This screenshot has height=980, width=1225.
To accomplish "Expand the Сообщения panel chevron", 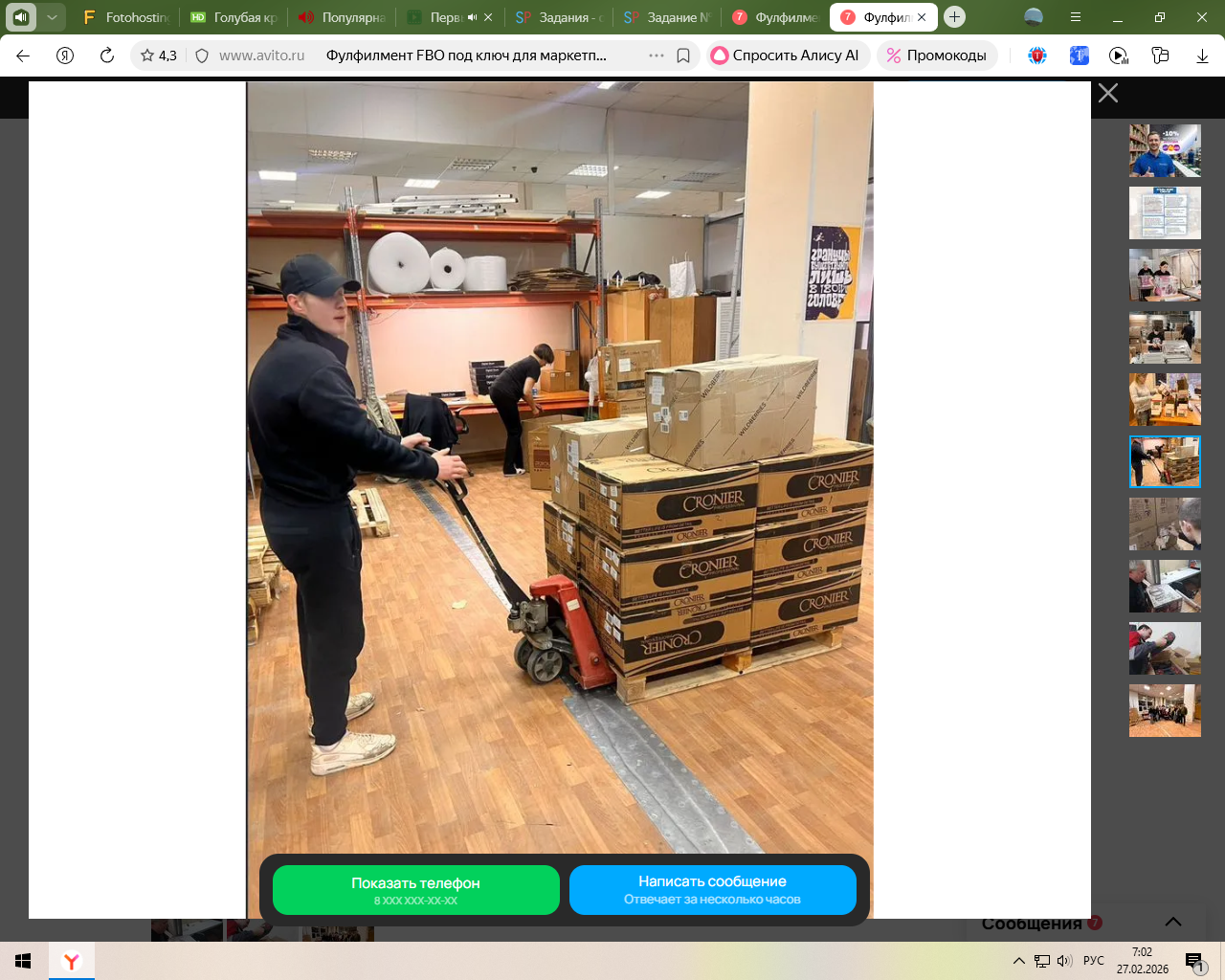I will [x=1172, y=923].
